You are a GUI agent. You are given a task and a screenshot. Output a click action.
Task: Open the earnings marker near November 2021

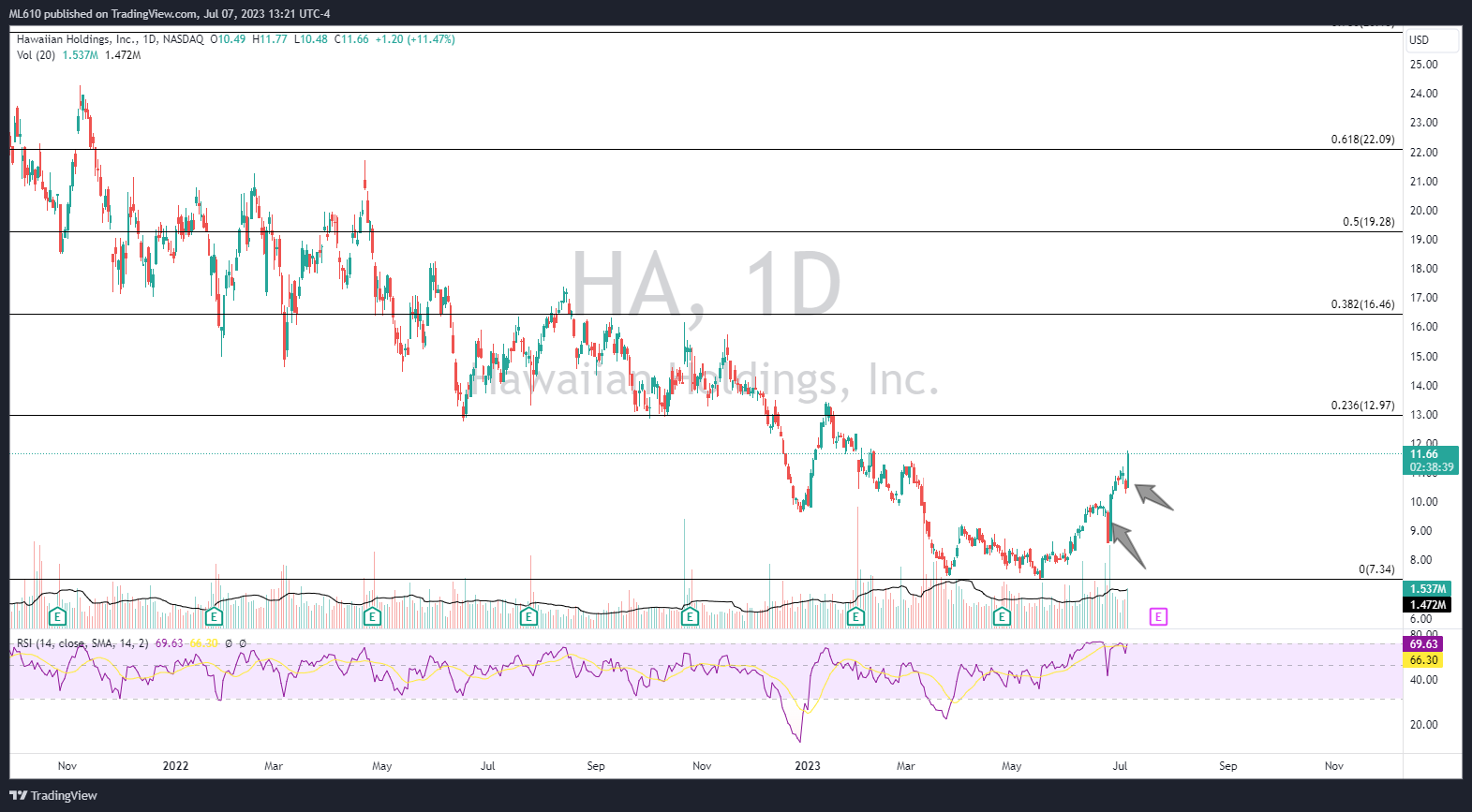(x=57, y=616)
